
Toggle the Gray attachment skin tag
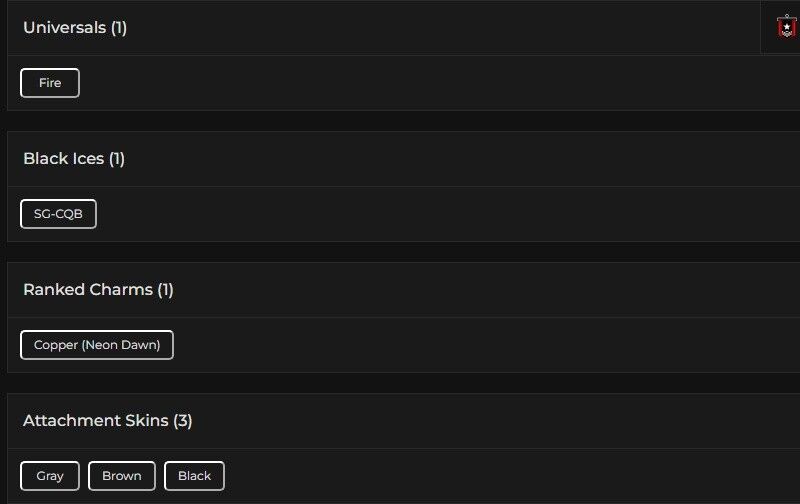50,476
